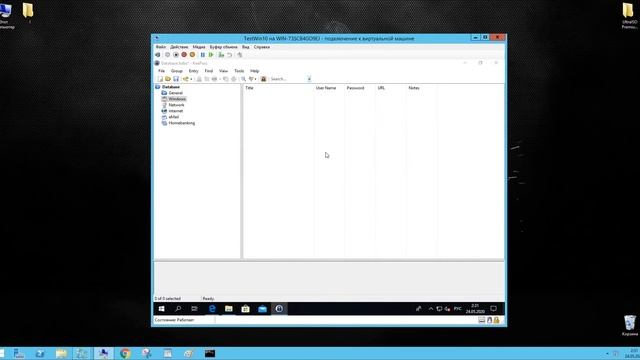Click the green Reset/Start play icon in the Hyper-V toolbar

coord(211,55)
